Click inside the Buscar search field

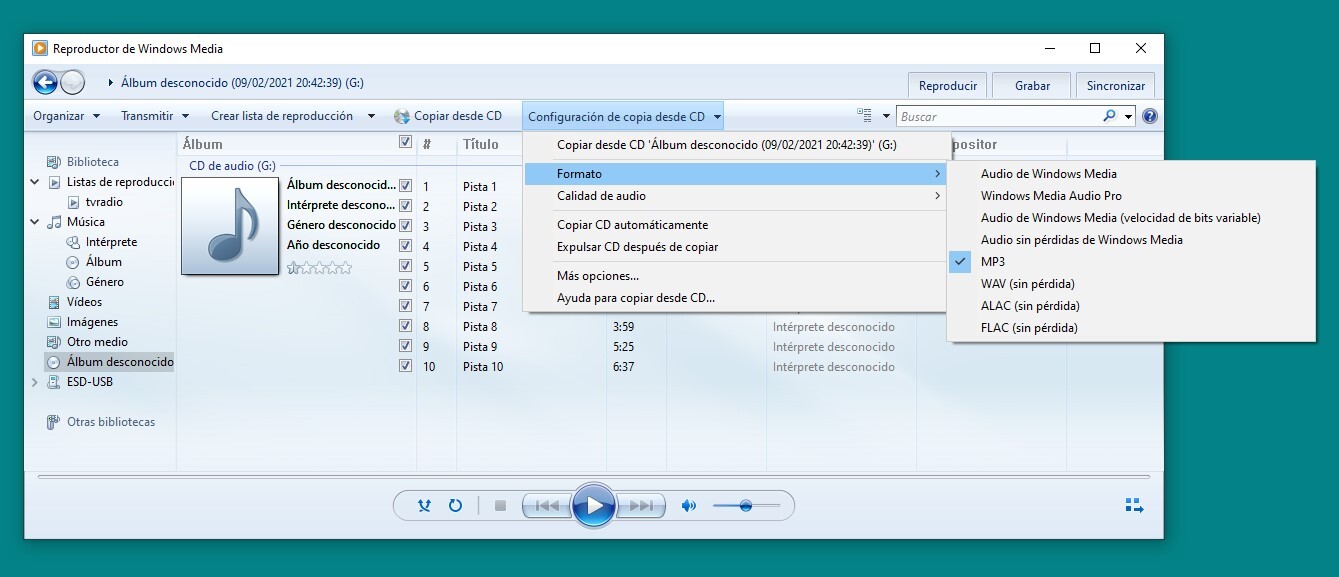tap(1000, 115)
